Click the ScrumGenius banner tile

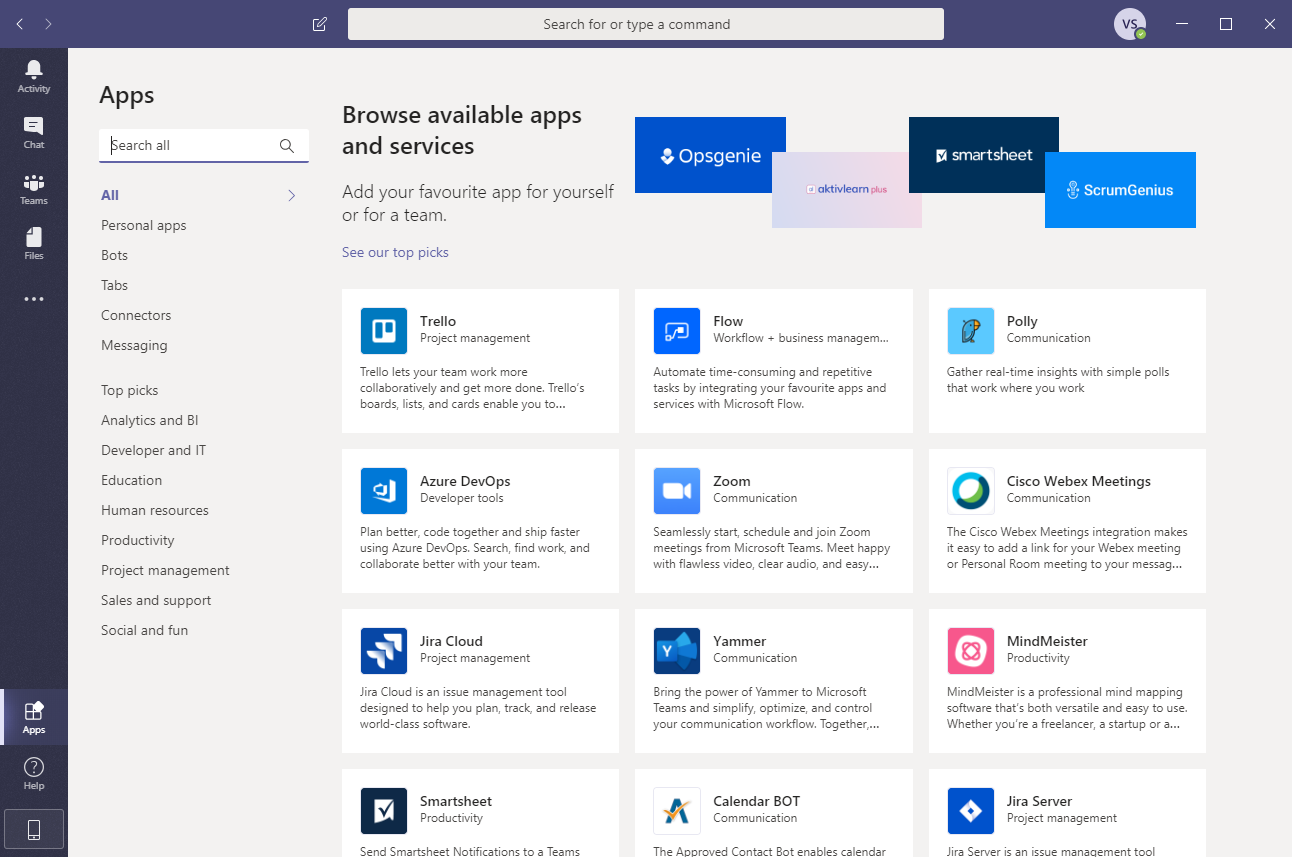pos(1120,190)
